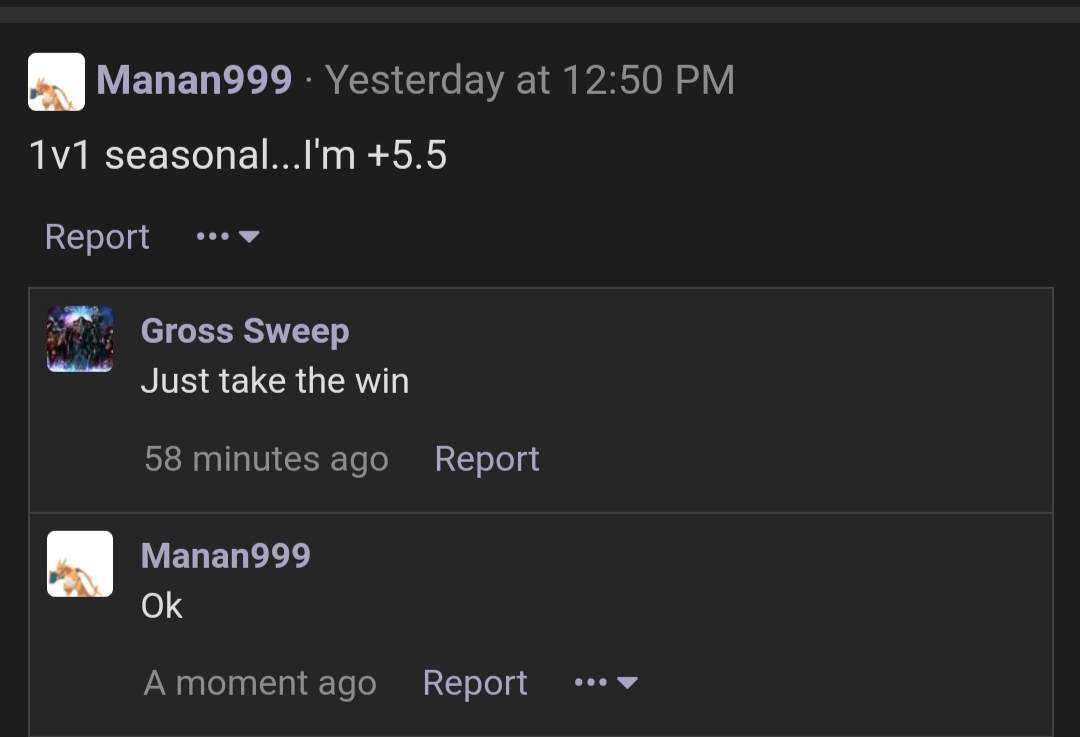This screenshot has height=737, width=1080.
Task: Expand the three-dot menu on the "Ok" comment
Action: coord(591,683)
